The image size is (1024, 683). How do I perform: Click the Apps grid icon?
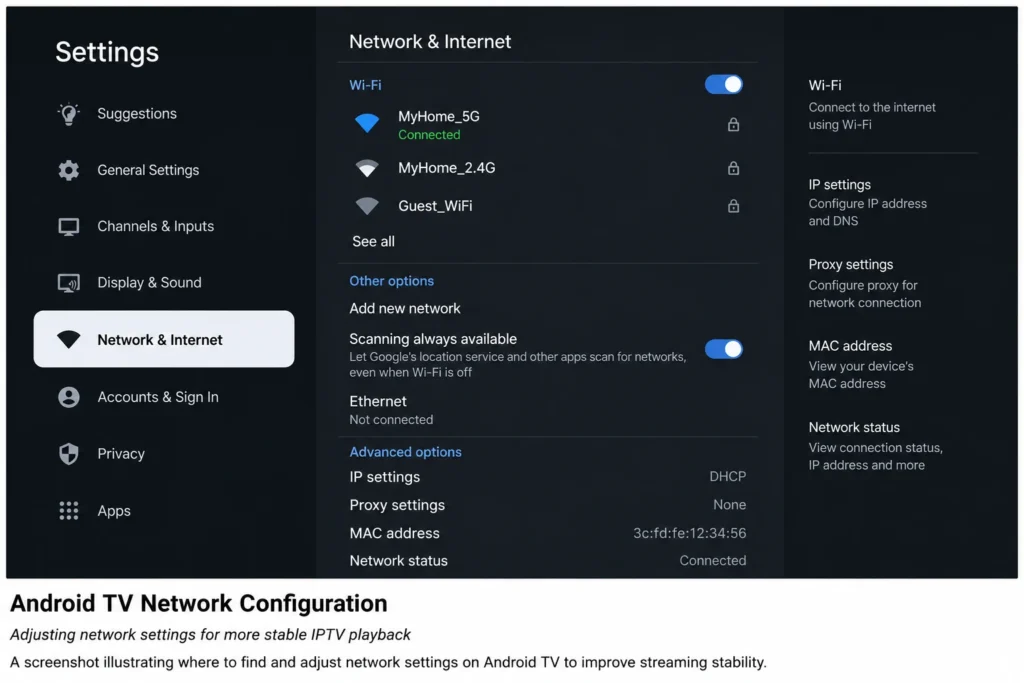tap(69, 511)
